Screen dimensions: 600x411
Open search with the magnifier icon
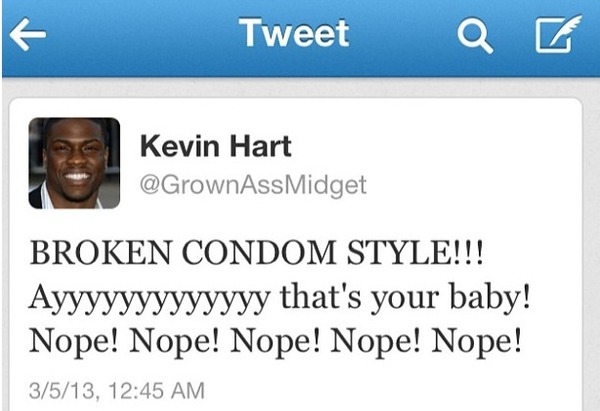(475, 36)
